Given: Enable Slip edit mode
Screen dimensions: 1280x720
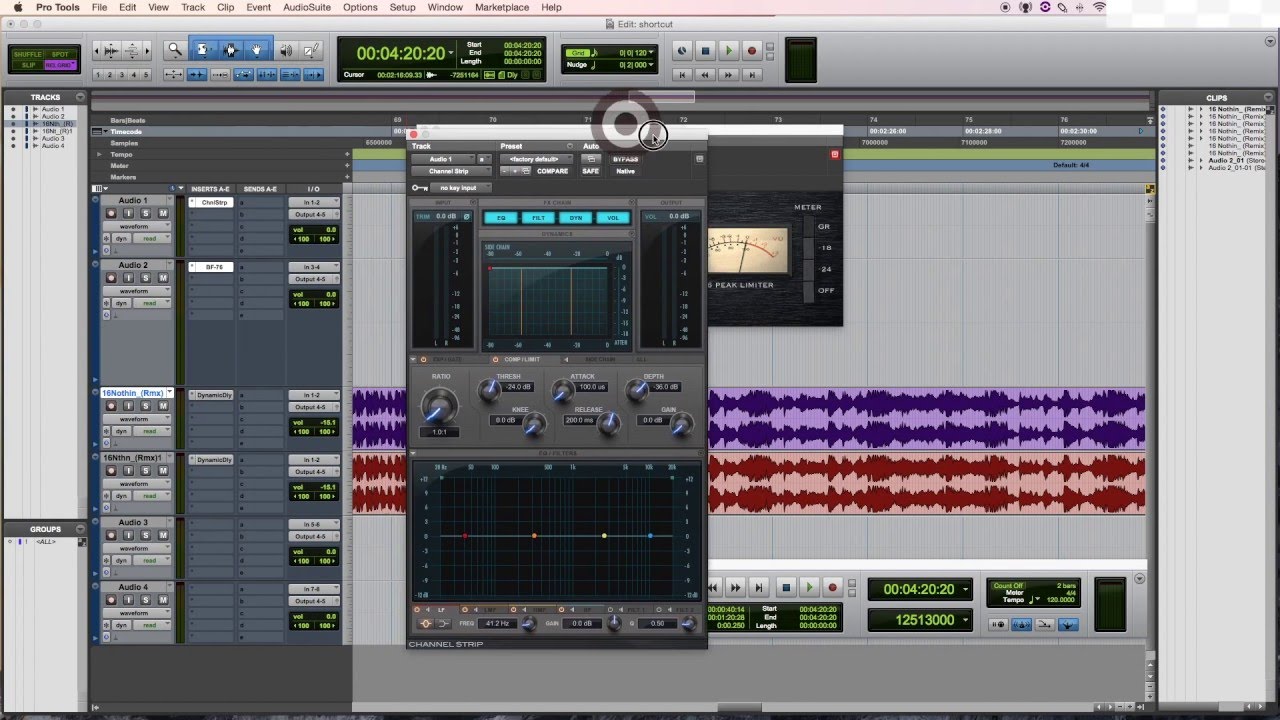Looking at the screenshot, I should click(28, 65).
